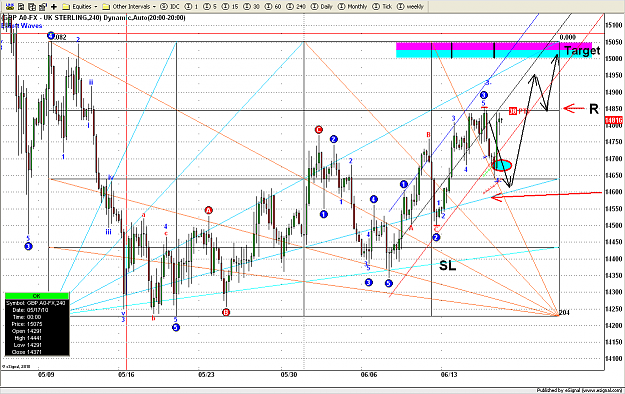Switch to the weekly interval
Image resolution: width=625 pixels, height=394 pixels.
411,6
